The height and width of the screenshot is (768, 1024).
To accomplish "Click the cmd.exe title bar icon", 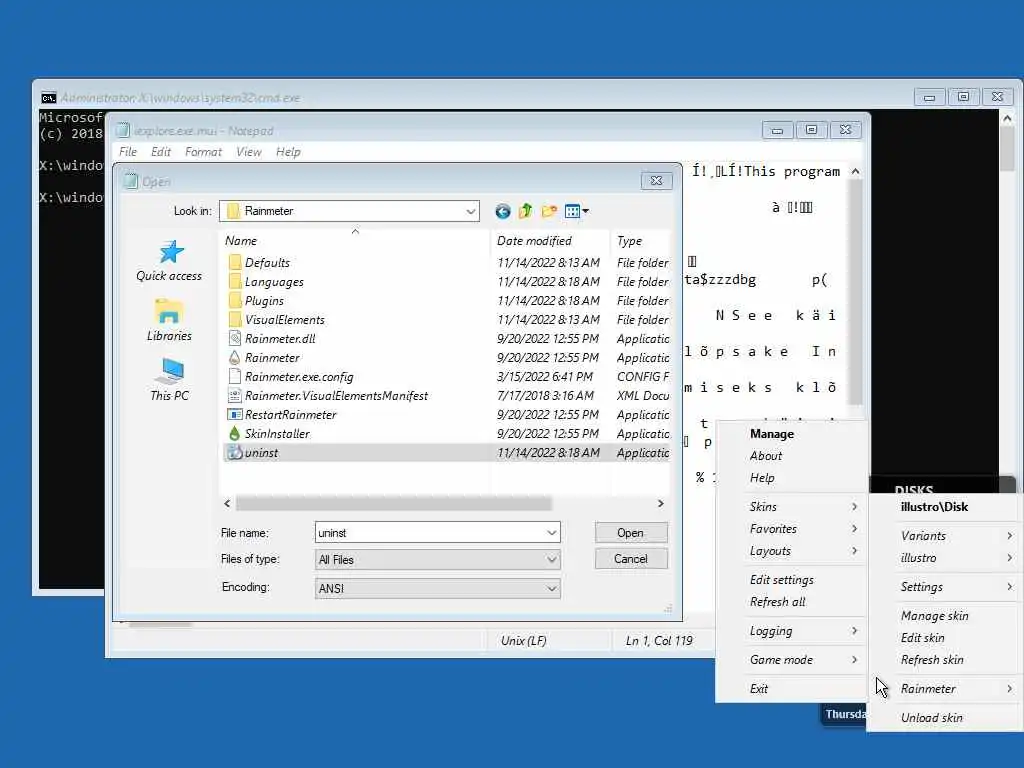I will [x=48, y=98].
